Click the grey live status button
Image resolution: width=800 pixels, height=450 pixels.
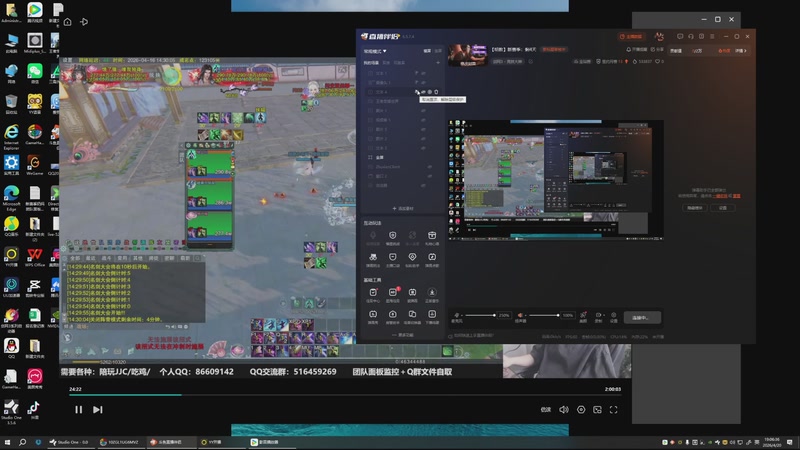tap(642, 317)
